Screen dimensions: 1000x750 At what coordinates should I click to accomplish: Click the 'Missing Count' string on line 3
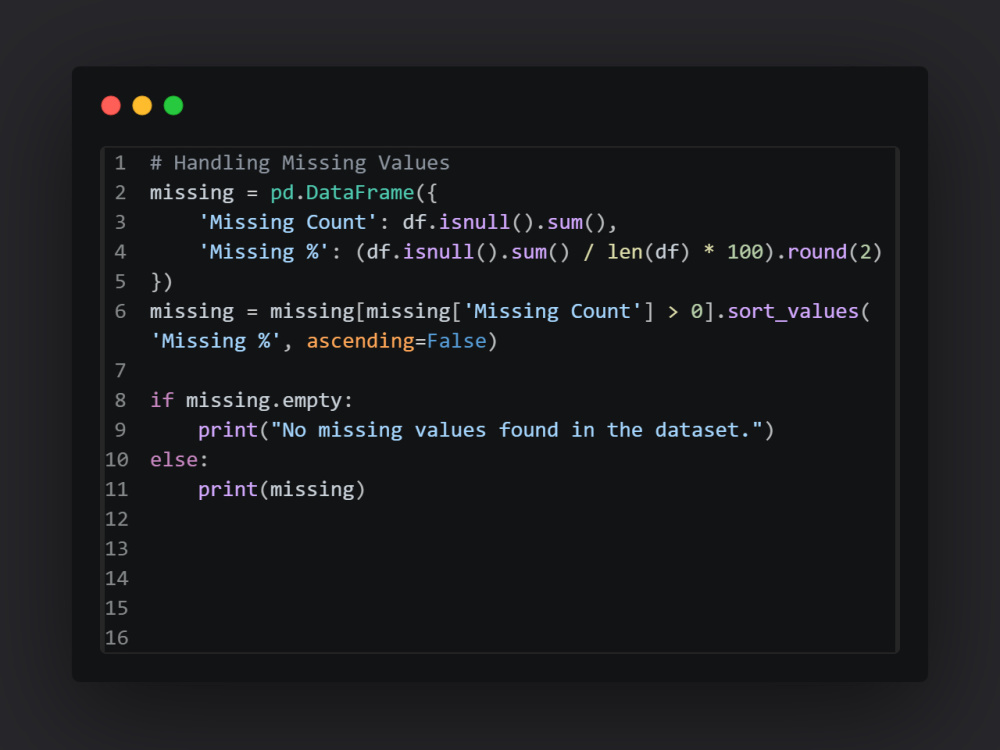point(288,223)
